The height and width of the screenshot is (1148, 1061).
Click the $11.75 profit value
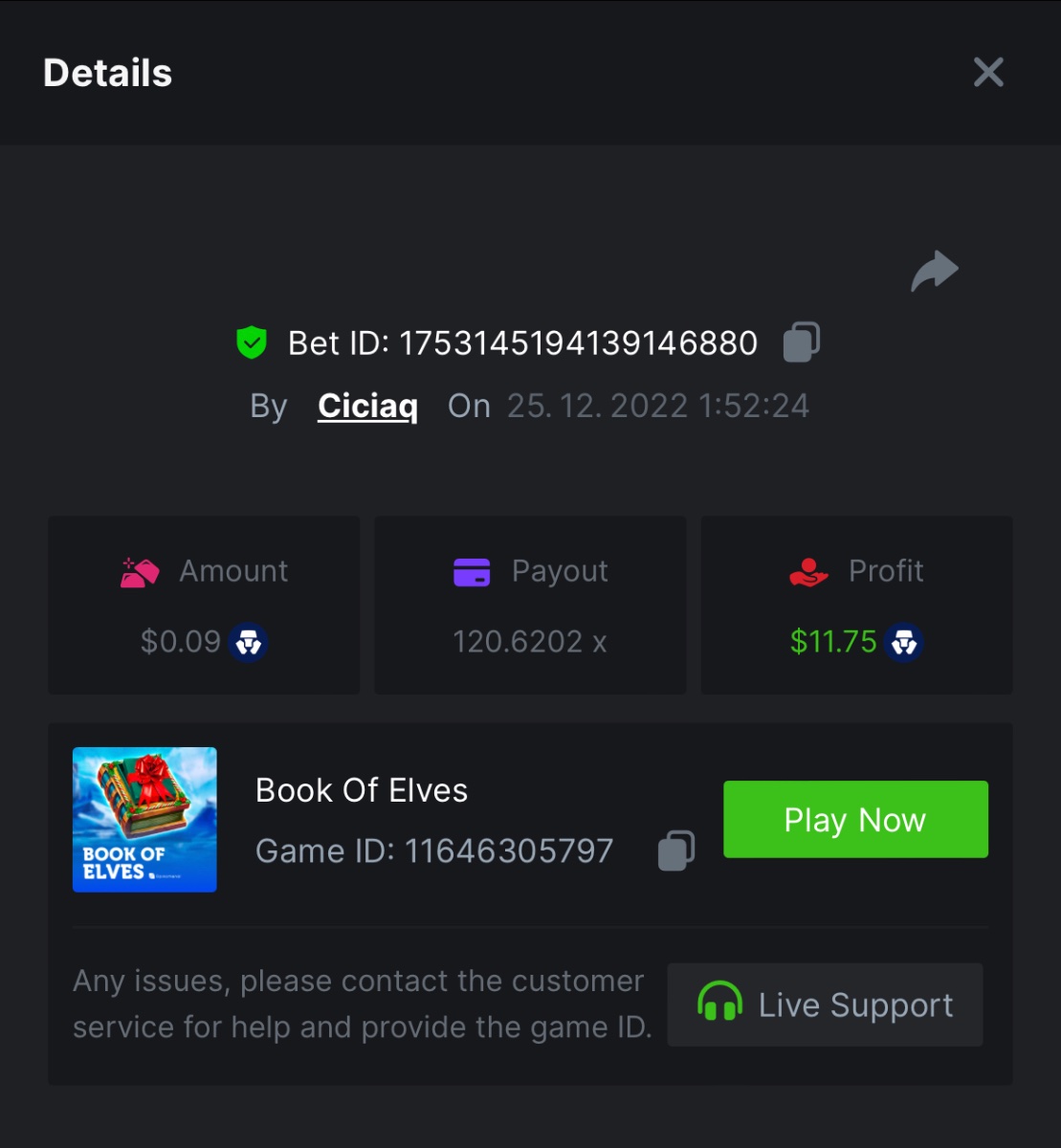coord(833,642)
